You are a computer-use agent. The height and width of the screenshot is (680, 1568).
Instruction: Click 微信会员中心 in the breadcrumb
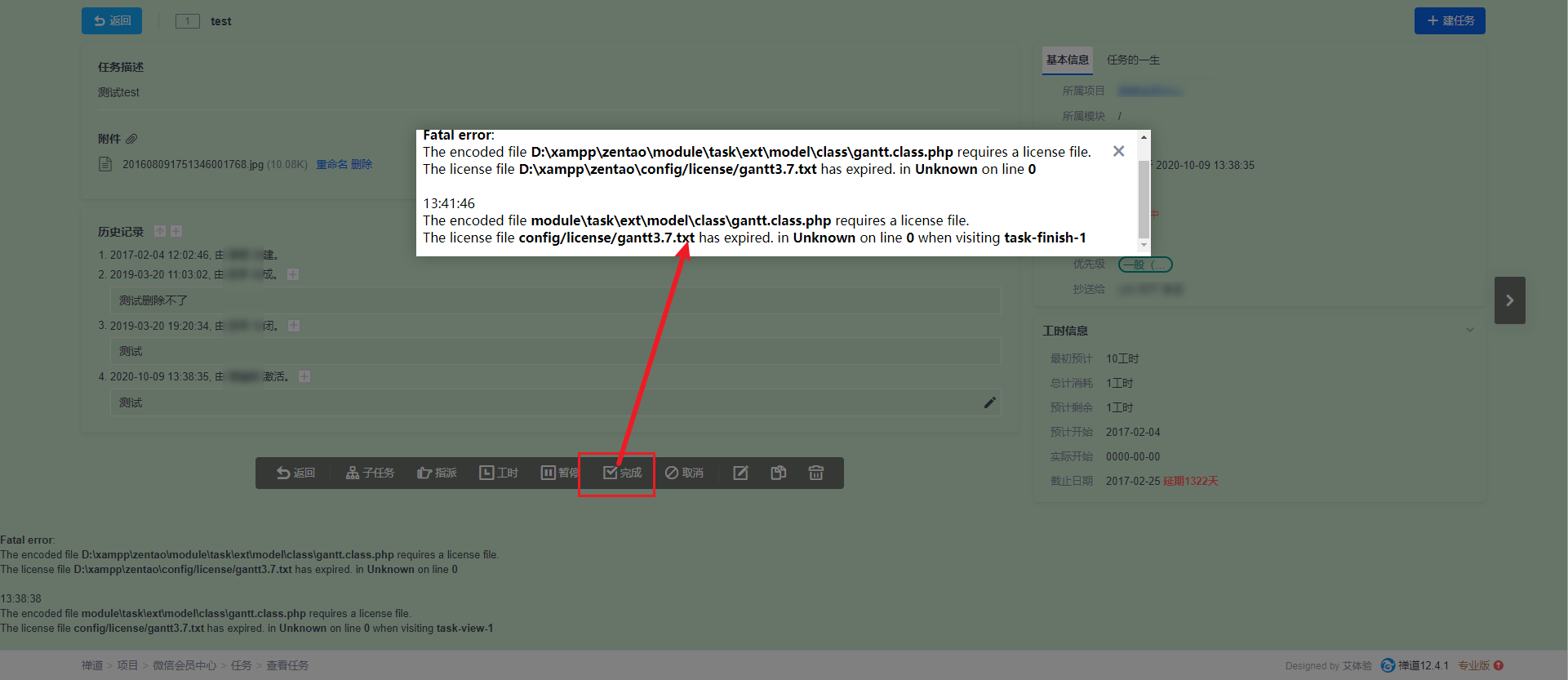[x=184, y=665]
